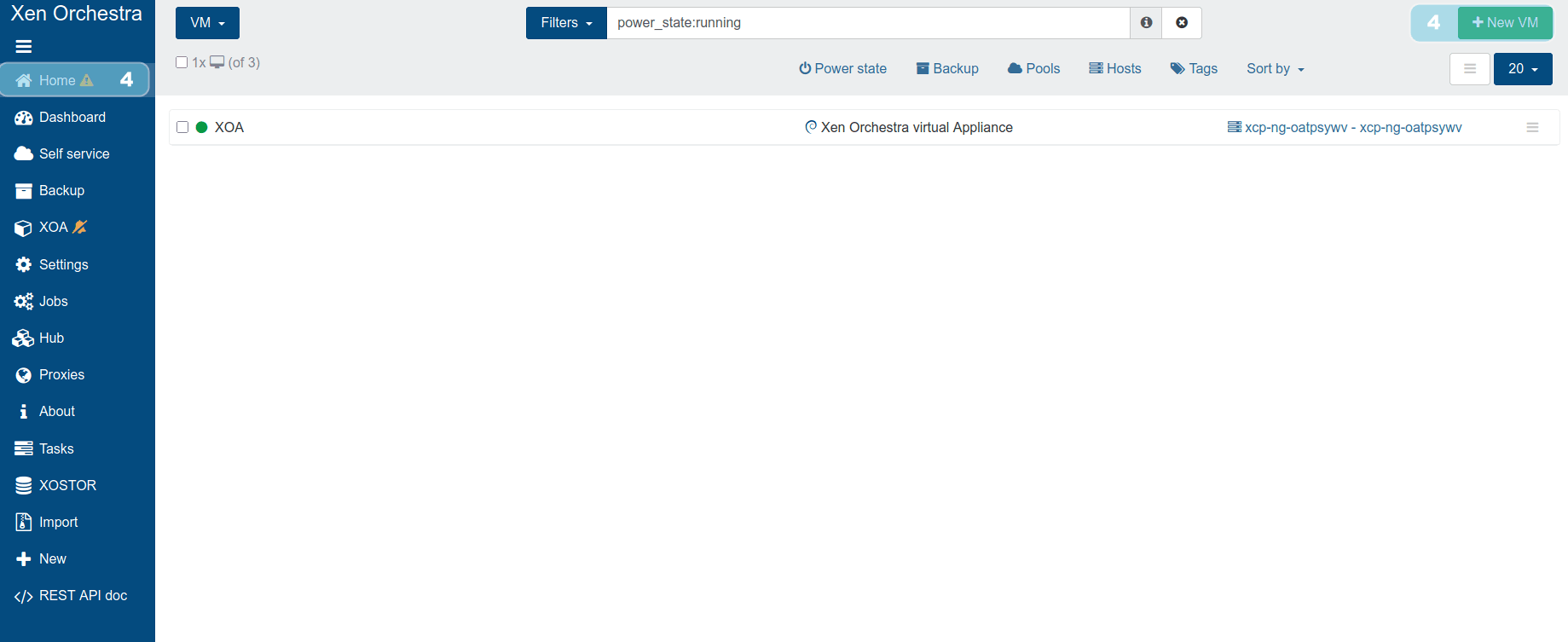Click into the power_state:running filter field
The image size is (1568, 642).
[x=868, y=23]
